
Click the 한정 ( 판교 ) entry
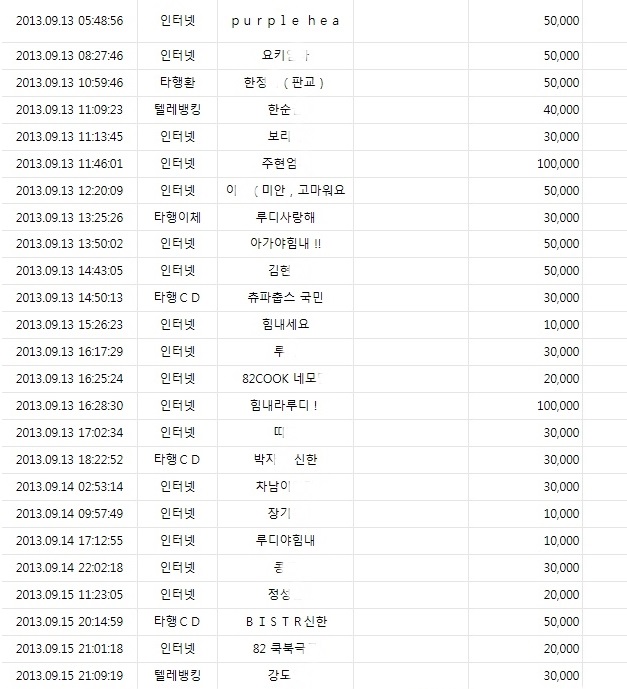(x=284, y=82)
